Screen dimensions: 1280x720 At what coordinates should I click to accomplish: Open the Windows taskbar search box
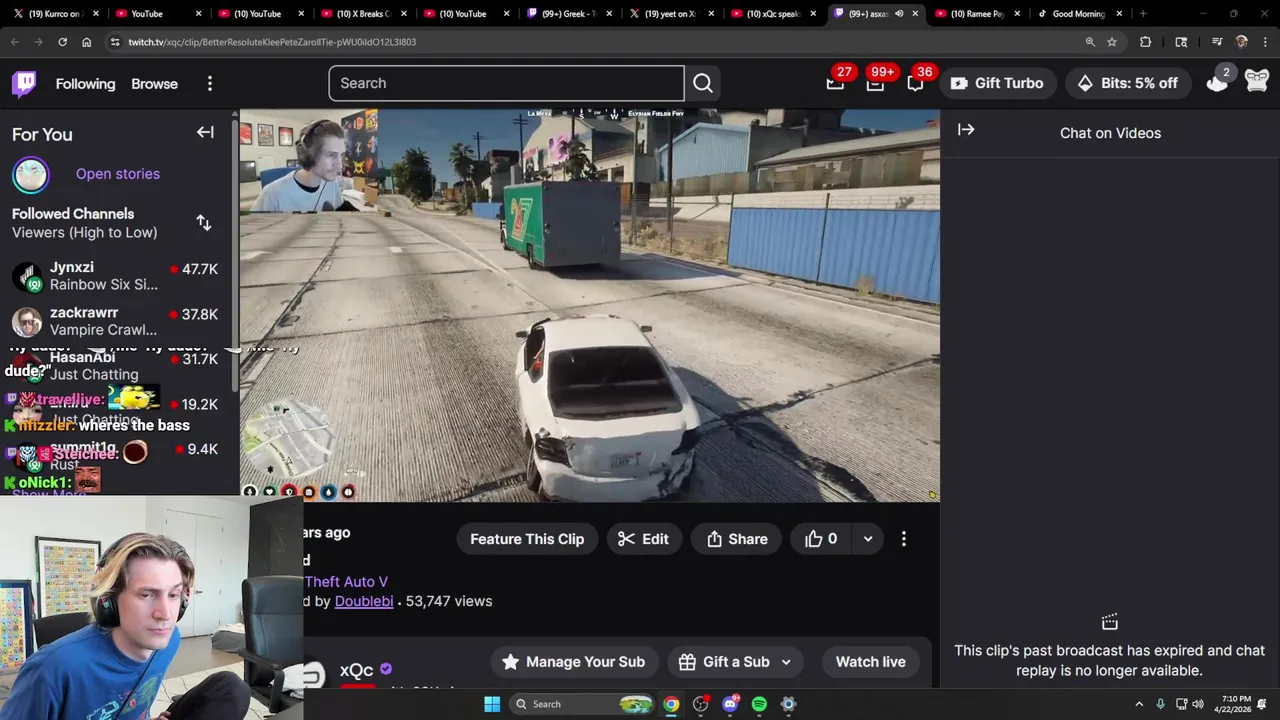pyautogui.click(x=584, y=704)
